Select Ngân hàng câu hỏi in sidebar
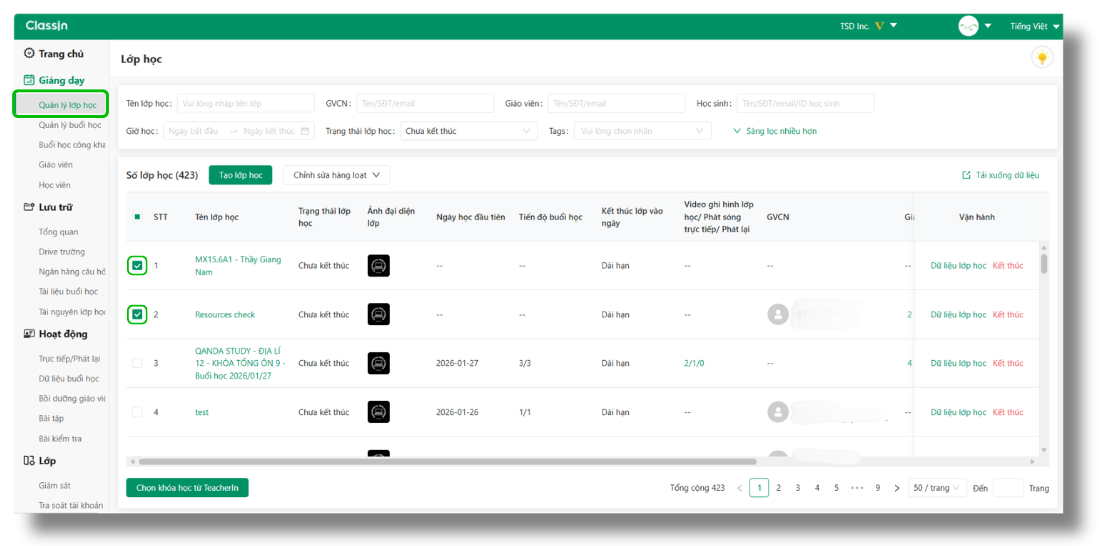Viewport: 1099px width, 546px height. pyautogui.click(x=71, y=272)
